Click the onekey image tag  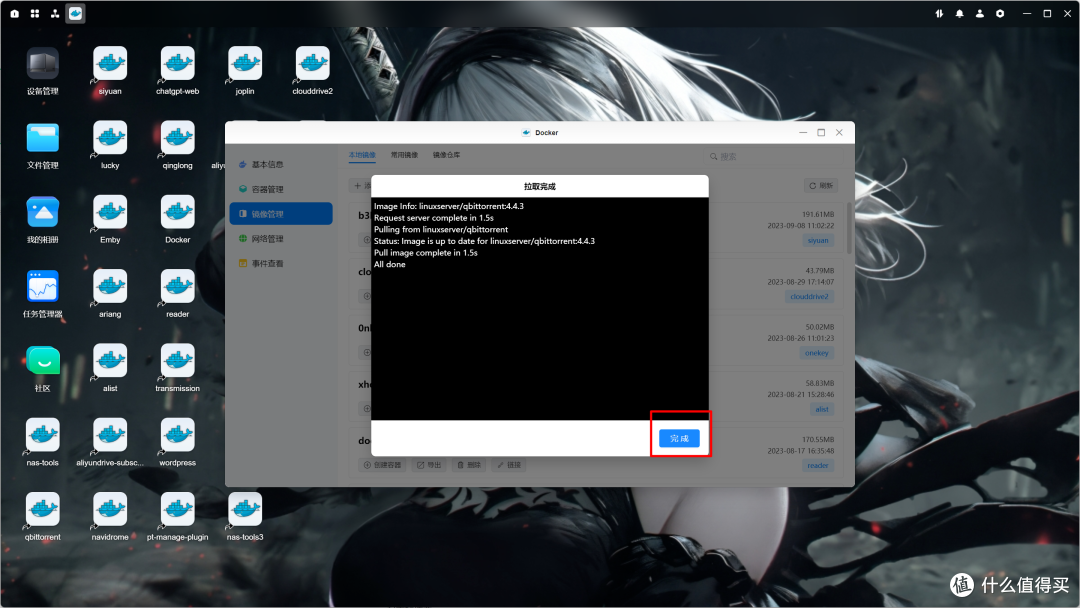pos(817,353)
